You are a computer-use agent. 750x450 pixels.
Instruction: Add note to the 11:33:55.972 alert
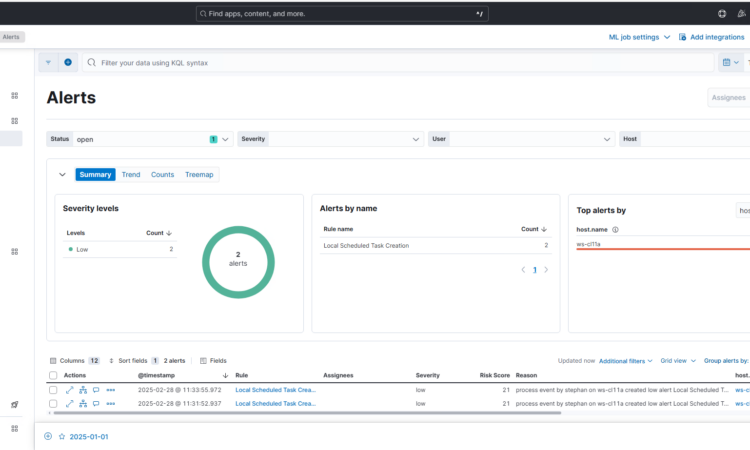(x=96, y=390)
